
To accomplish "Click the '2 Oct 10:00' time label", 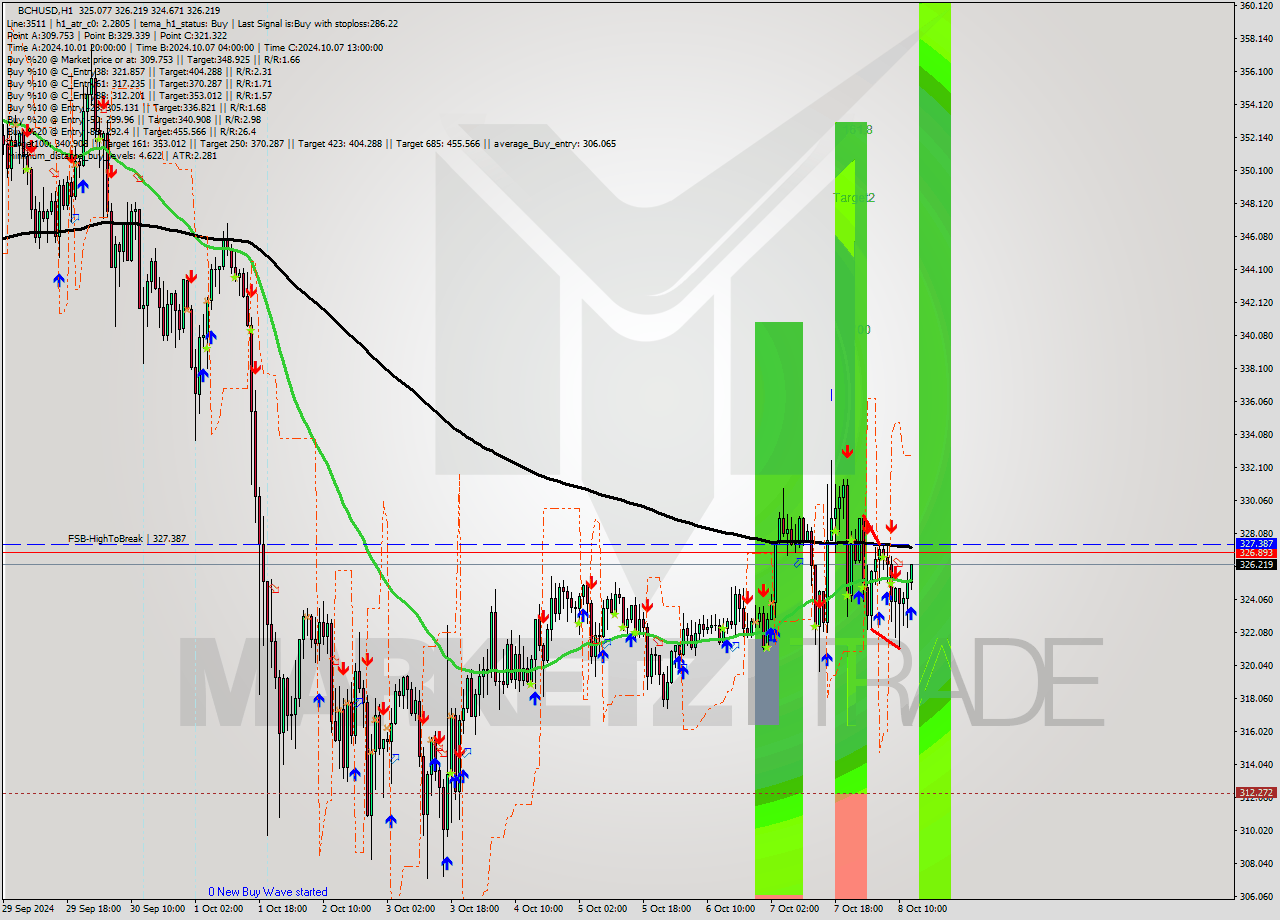I will click(348, 909).
